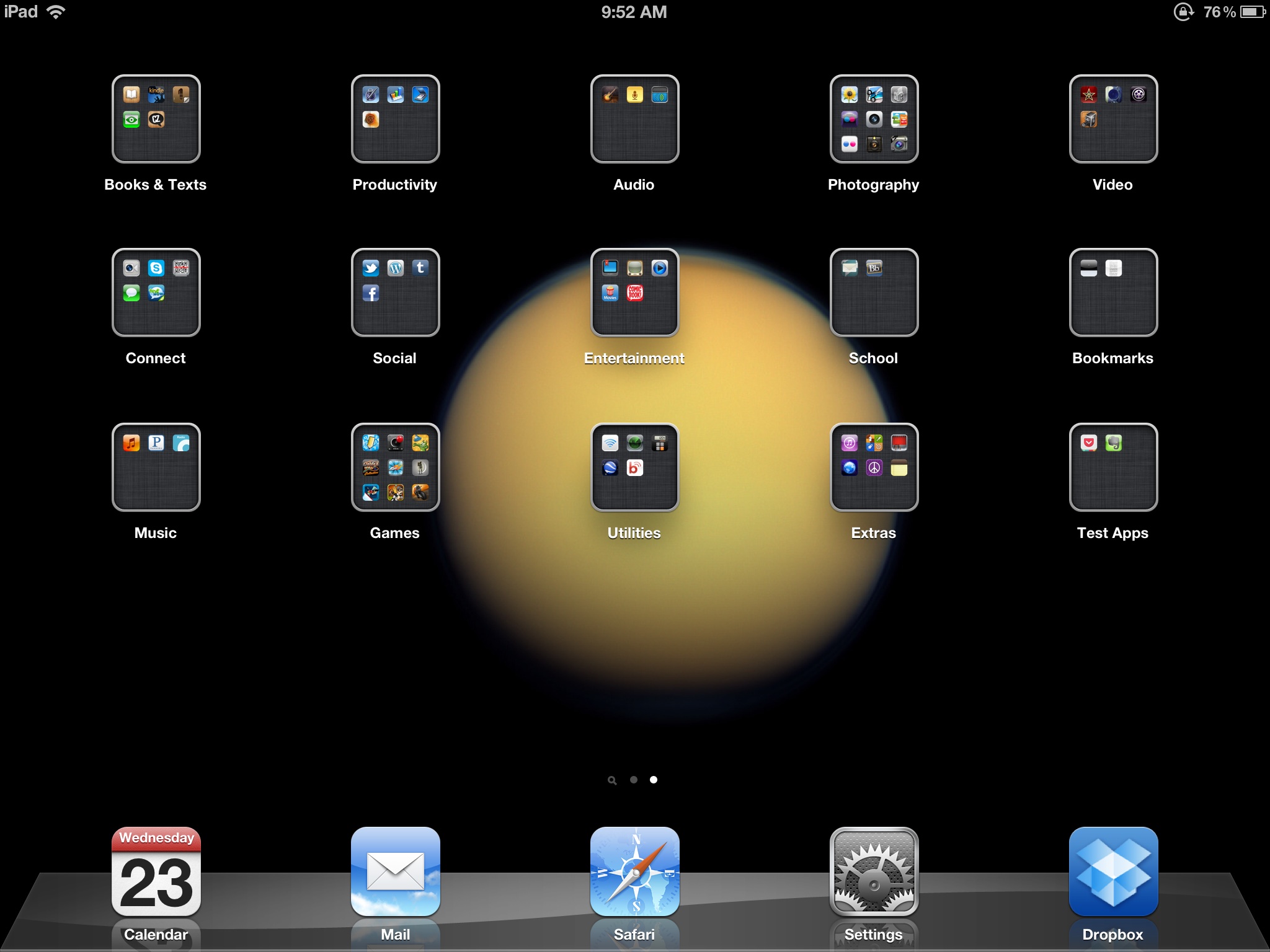Open the Books & Texts folder
The width and height of the screenshot is (1270, 952).
click(156, 119)
